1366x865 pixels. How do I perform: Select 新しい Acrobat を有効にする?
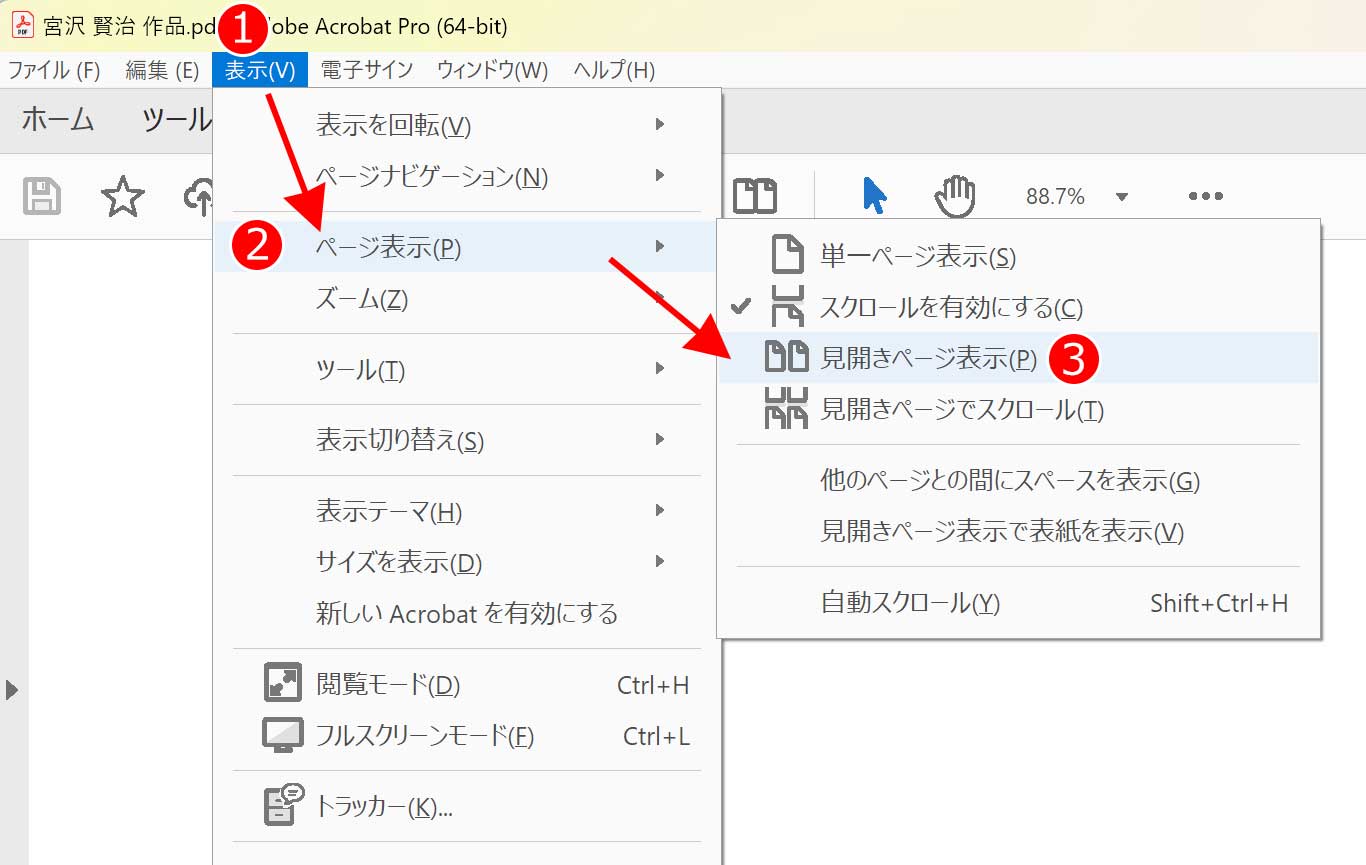(x=467, y=612)
